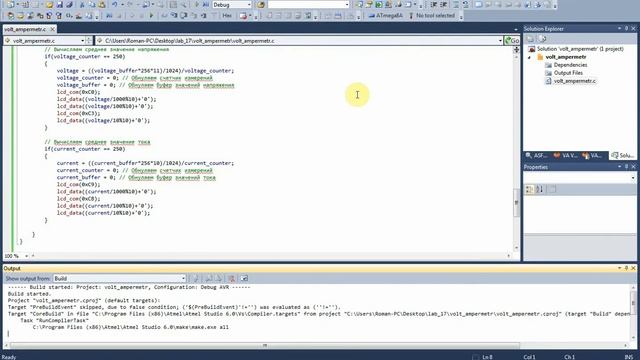Switch to the VA View tab

565,156
